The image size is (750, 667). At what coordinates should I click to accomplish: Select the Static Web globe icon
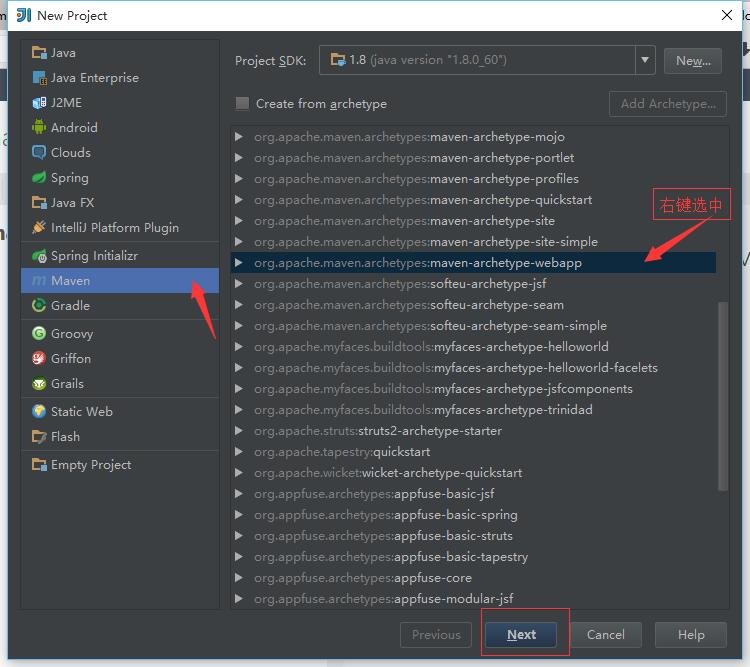pos(39,411)
